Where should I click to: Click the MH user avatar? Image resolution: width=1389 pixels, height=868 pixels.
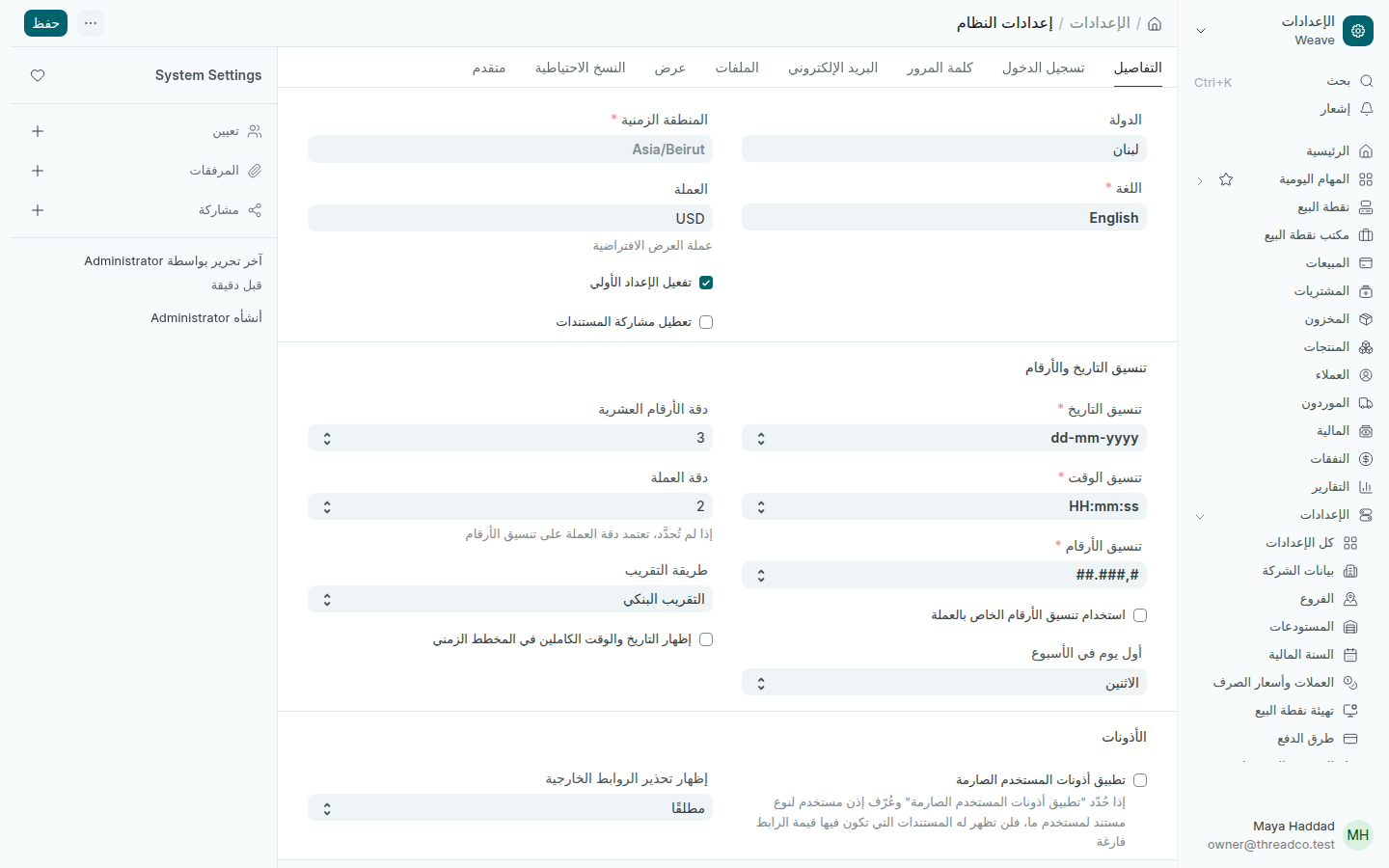tap(1358, 835)
